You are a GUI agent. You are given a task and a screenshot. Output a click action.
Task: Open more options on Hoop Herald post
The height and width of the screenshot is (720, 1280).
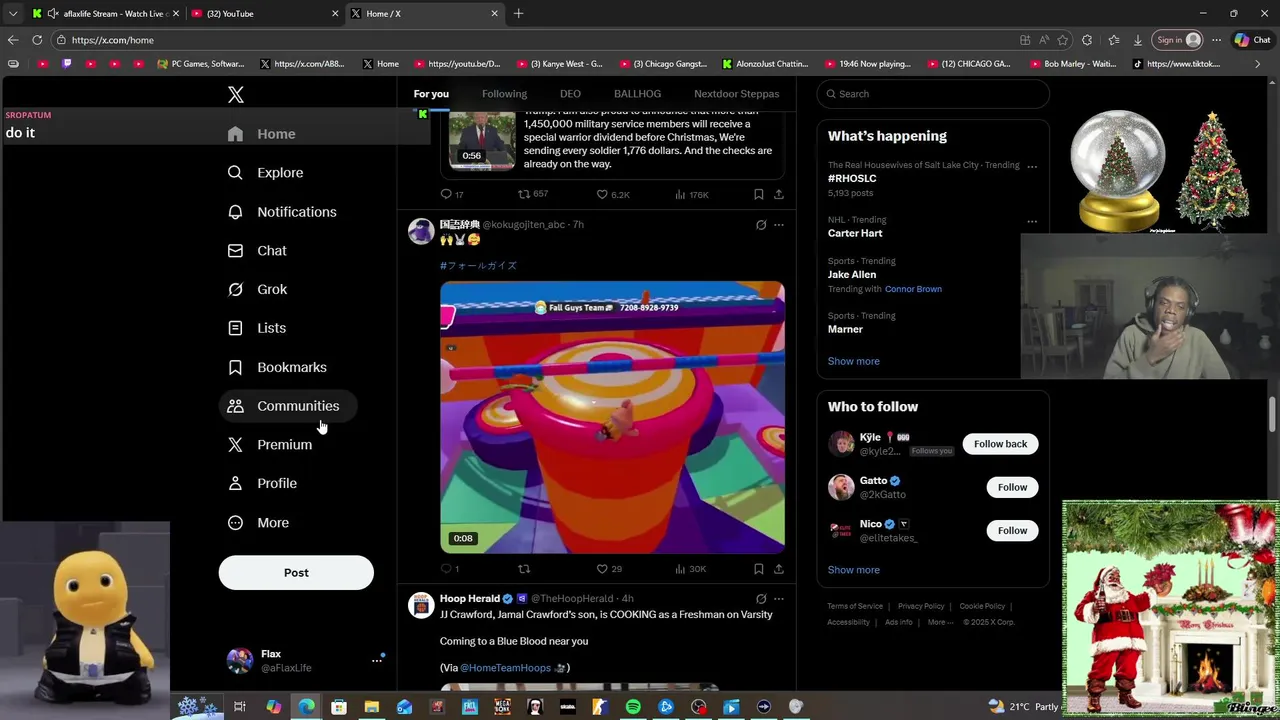[779, 599]
